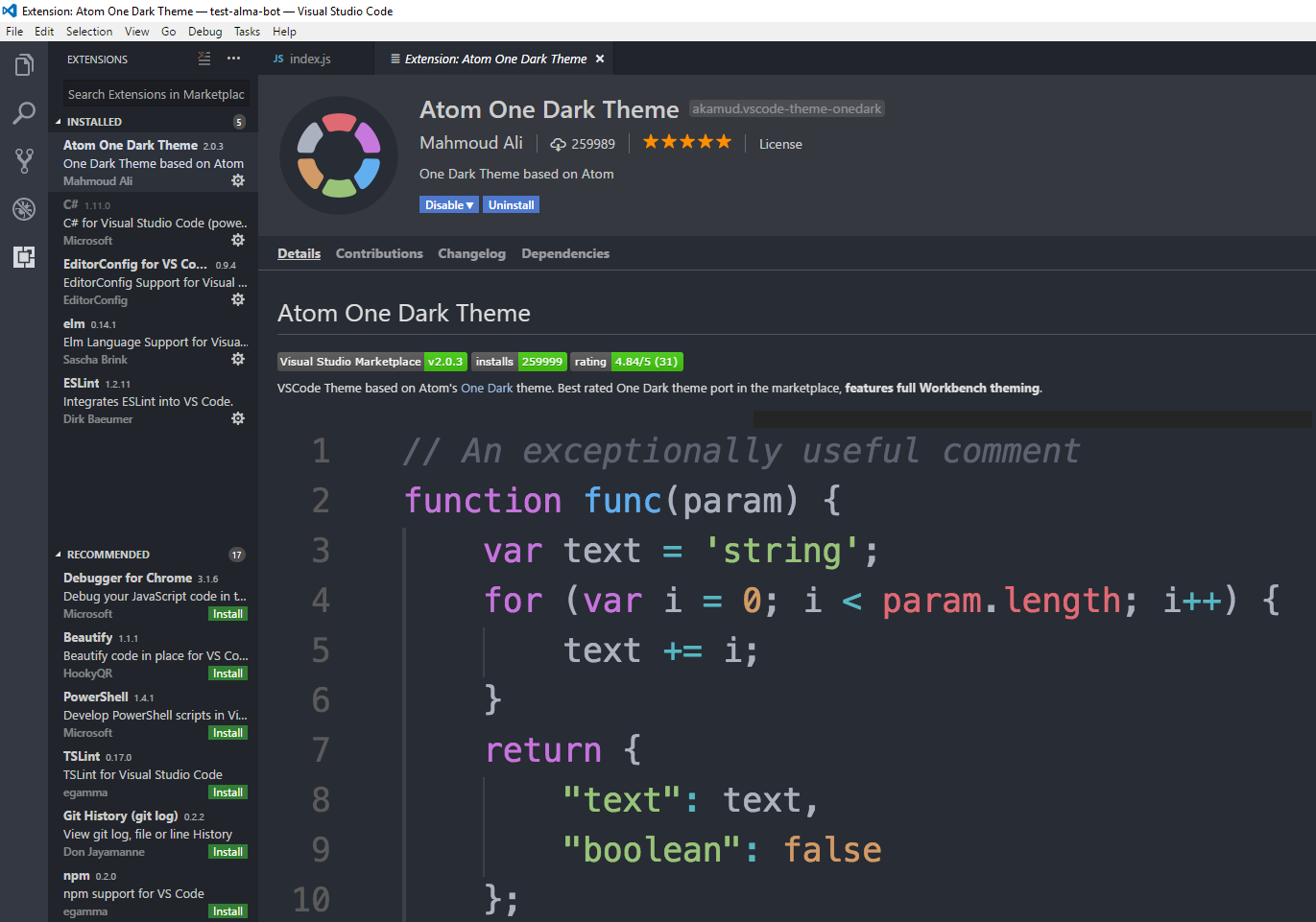The height and width of the screenshot is (922, 1316).
Task: Install the Beautify extension
Action: 227,674
